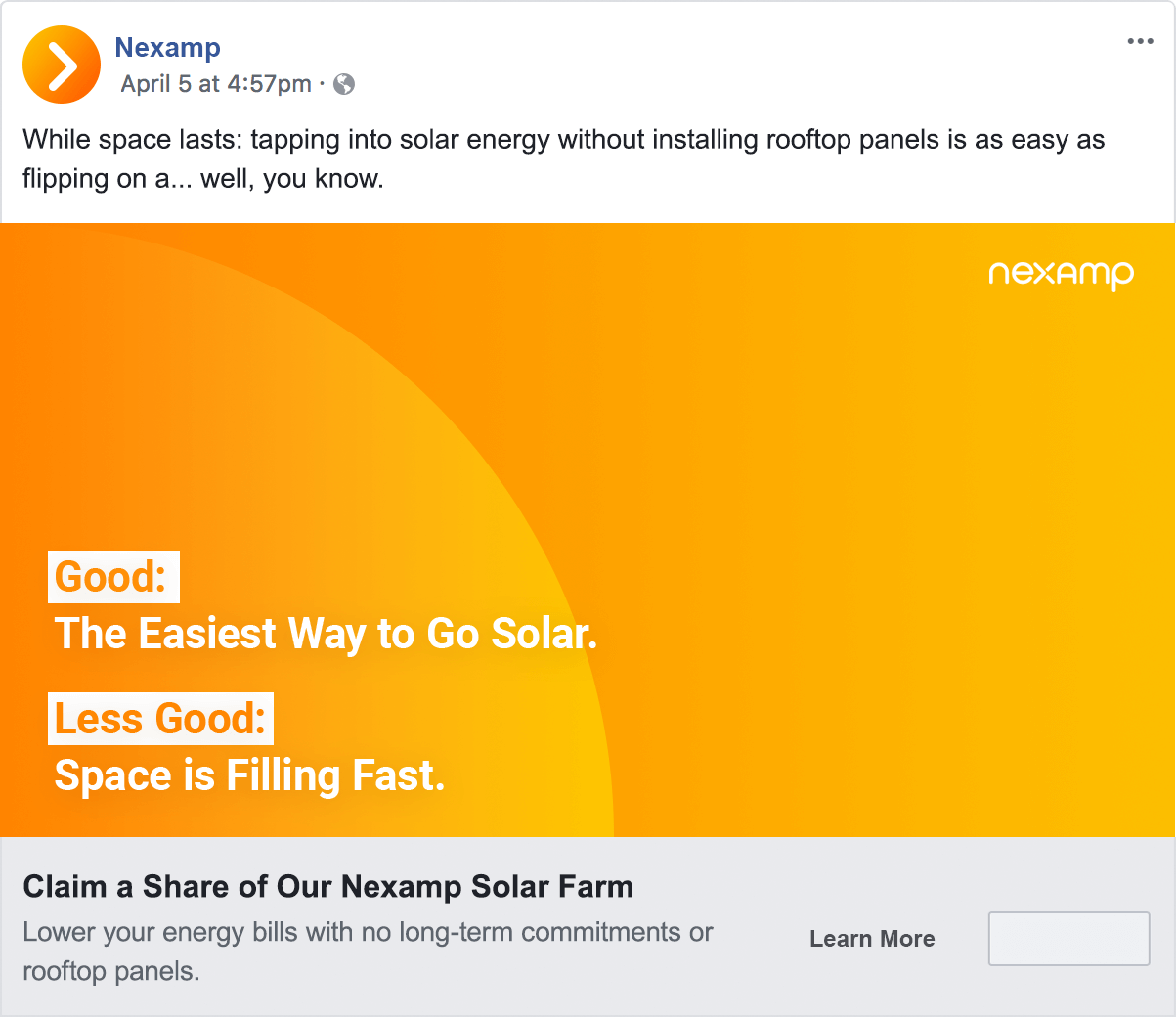Click the highlighted 'Good:' label
Screen dimensions: 1176x1017
pos(112,577)
